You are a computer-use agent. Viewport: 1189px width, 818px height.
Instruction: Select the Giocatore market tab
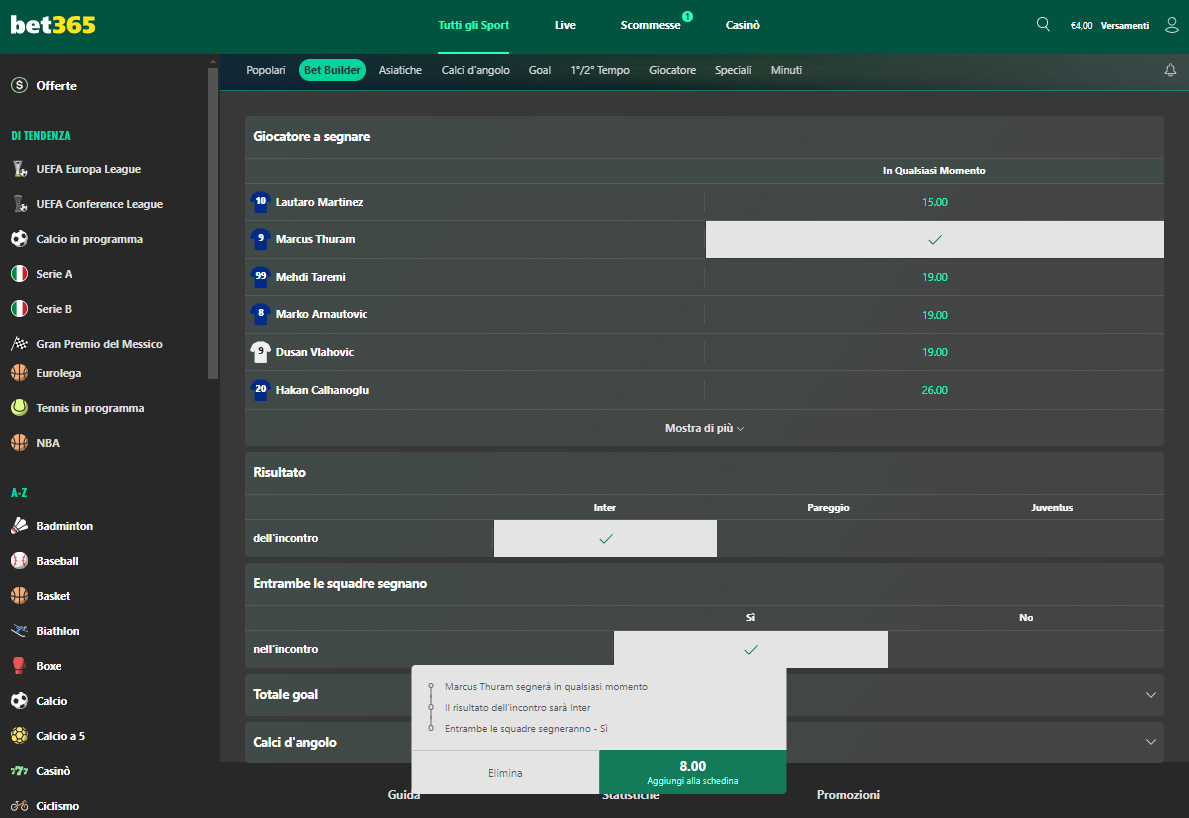[673, 70]
